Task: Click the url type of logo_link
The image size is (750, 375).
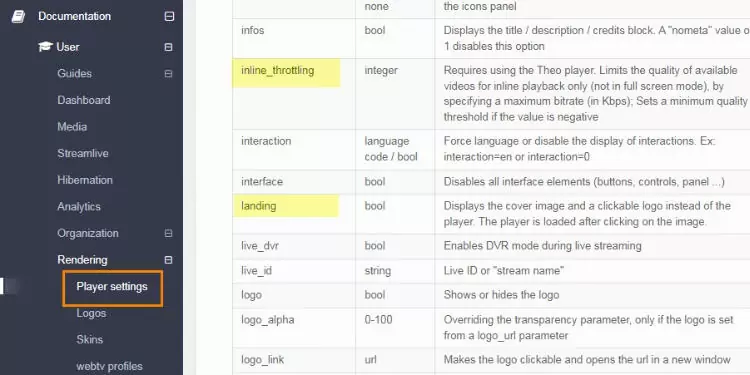Action: coord(371,360)
